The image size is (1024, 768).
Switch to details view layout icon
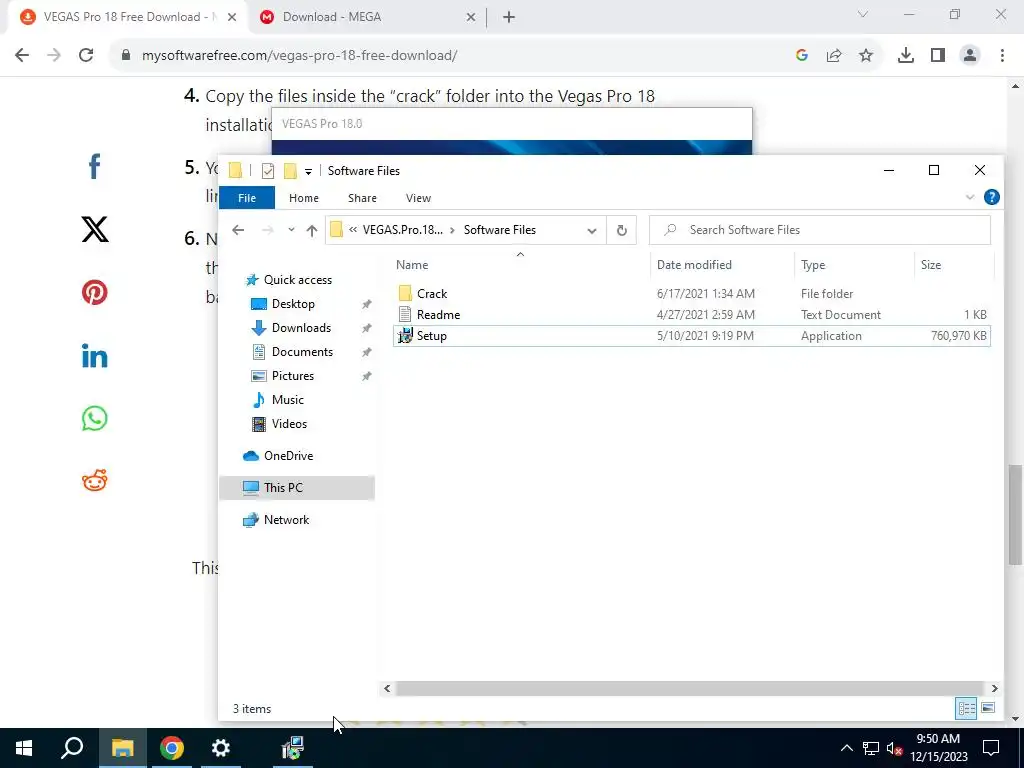click(967, 708)
